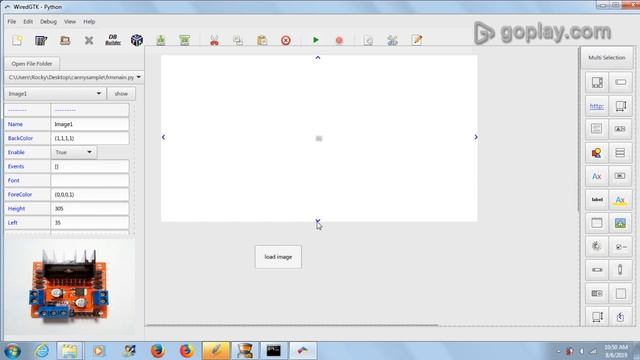Click the Name field containing Image1
Viewport: 640px width, 360px height.
coord(90,124)
